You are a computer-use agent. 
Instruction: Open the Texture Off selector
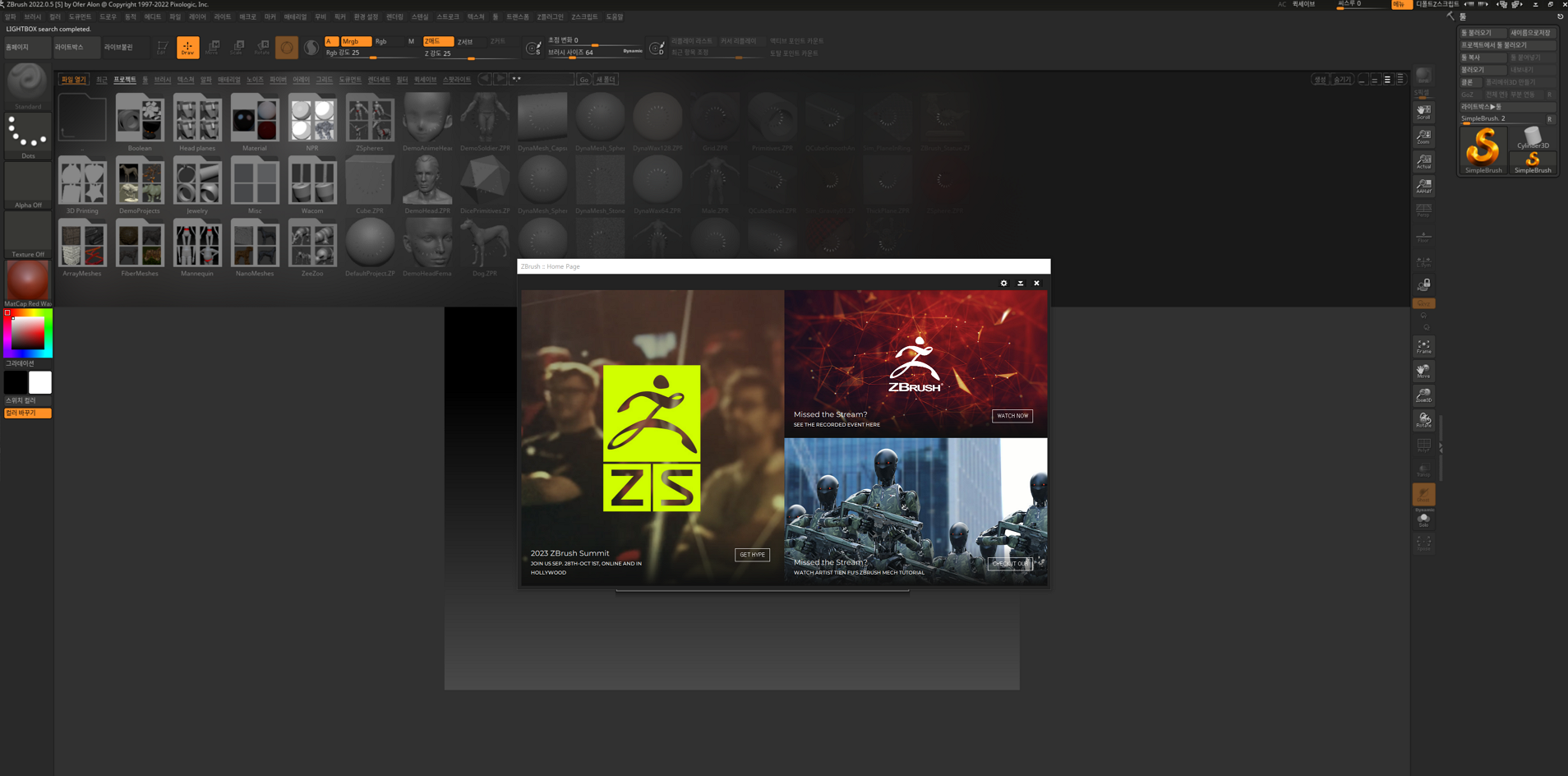[28, 234]
